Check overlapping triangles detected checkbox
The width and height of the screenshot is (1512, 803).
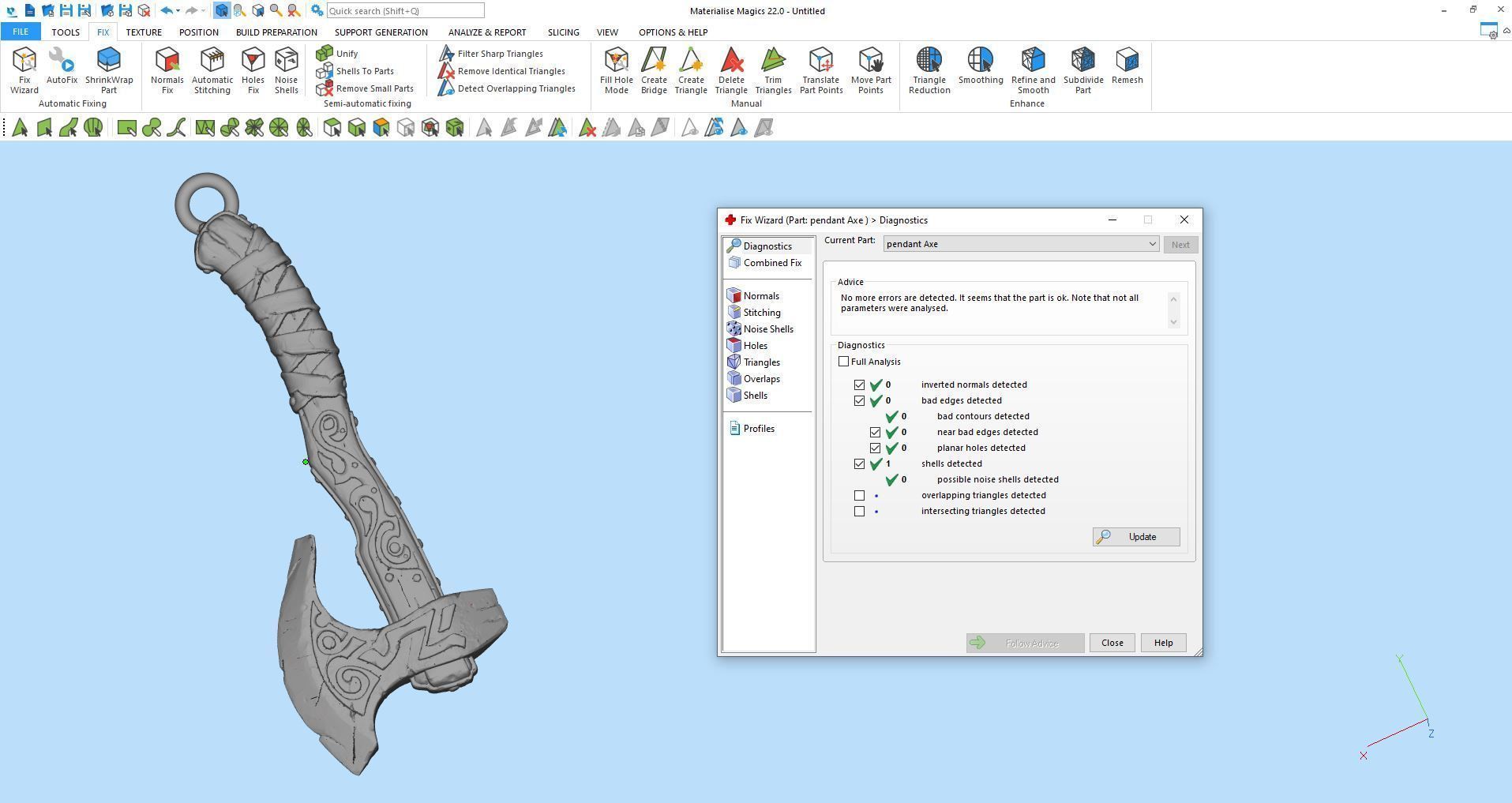coord(859,496)
